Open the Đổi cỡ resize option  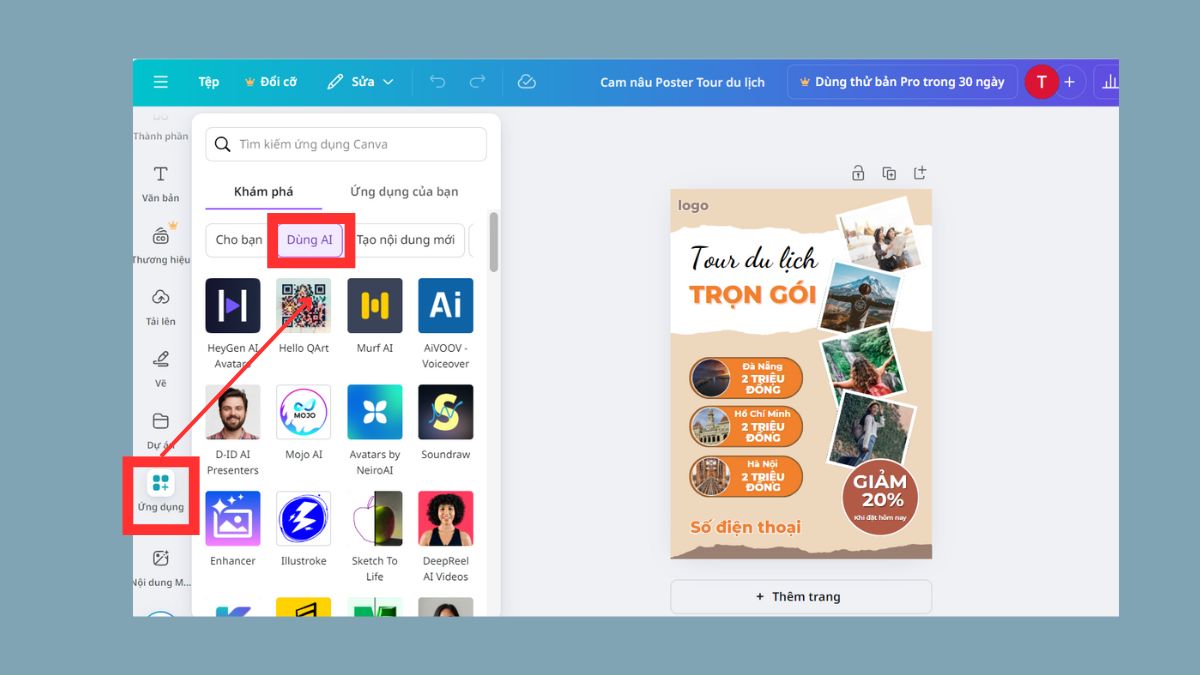click(270, 82)
